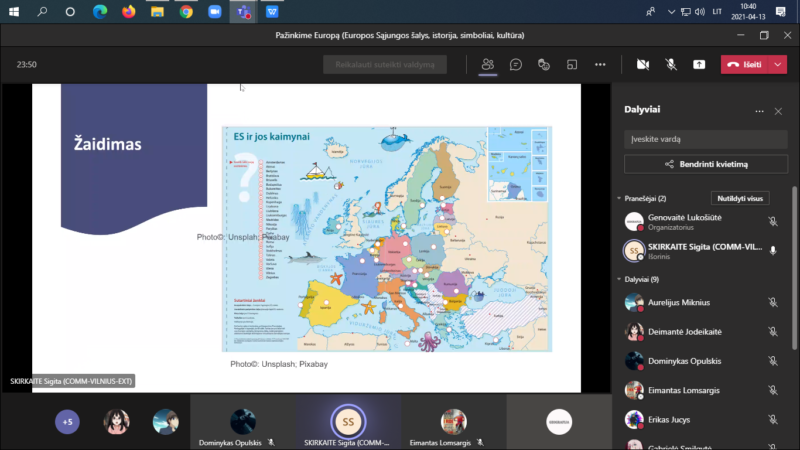This screenshot has height=450, width=800.
Task: Toggle mute for Genovaitė Lukošiūtė
Action: tap(773, 222)
